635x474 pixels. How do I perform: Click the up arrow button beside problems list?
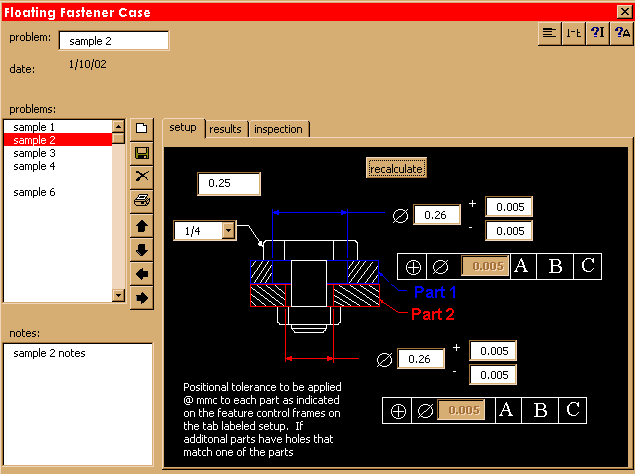tap(142, 226)
